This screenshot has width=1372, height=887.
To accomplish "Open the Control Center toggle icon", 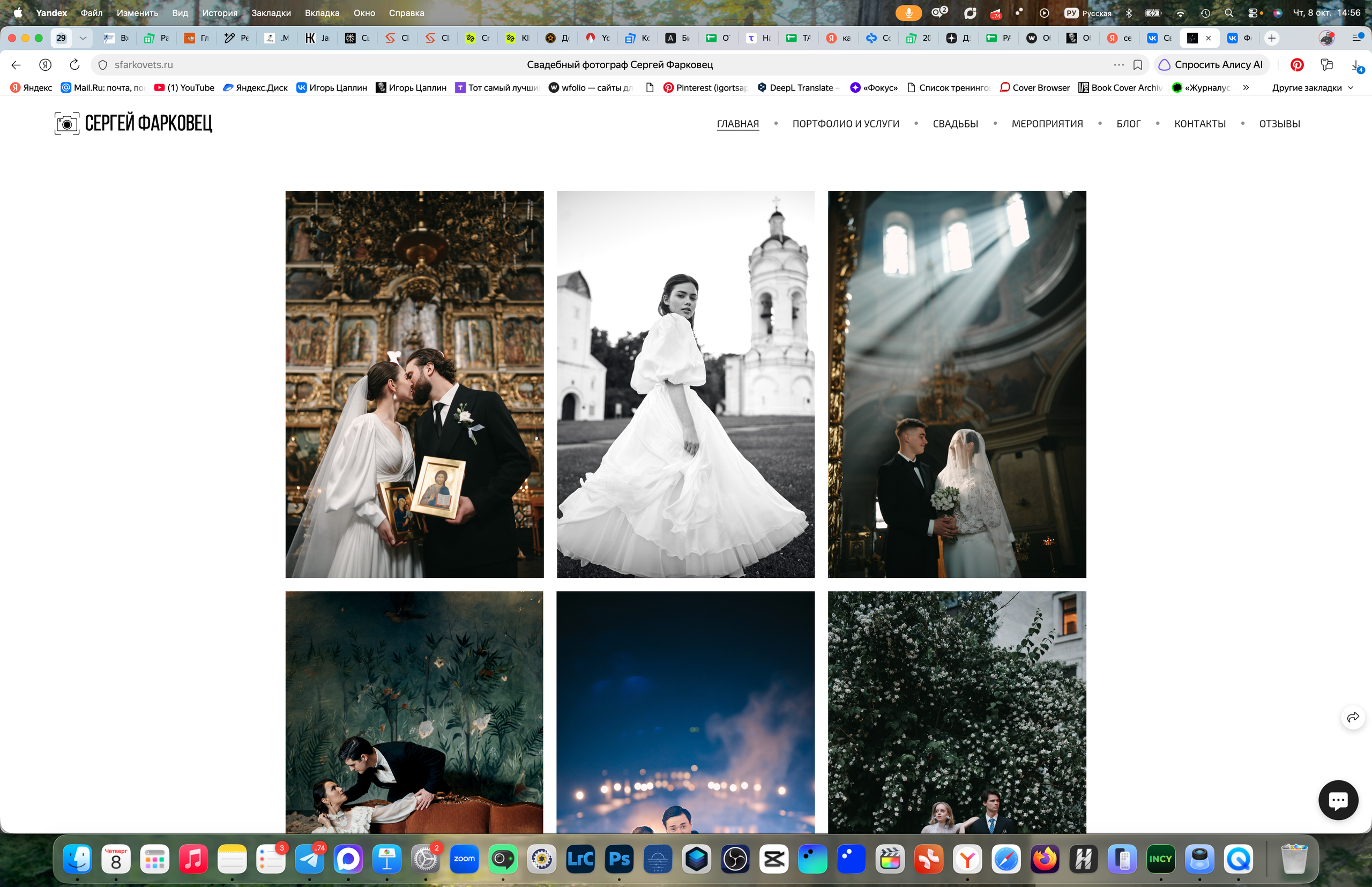I will coord(1253,13).
